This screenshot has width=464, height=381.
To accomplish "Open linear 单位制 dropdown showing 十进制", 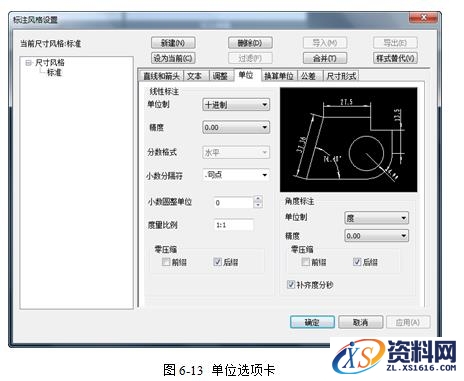I will click(236, 105).
